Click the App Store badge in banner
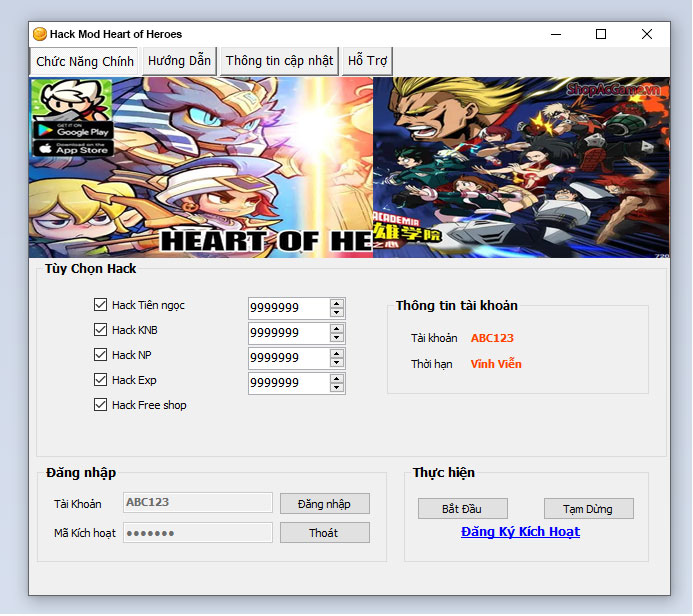This screenshot has width=693, height=616. (72, 148)
